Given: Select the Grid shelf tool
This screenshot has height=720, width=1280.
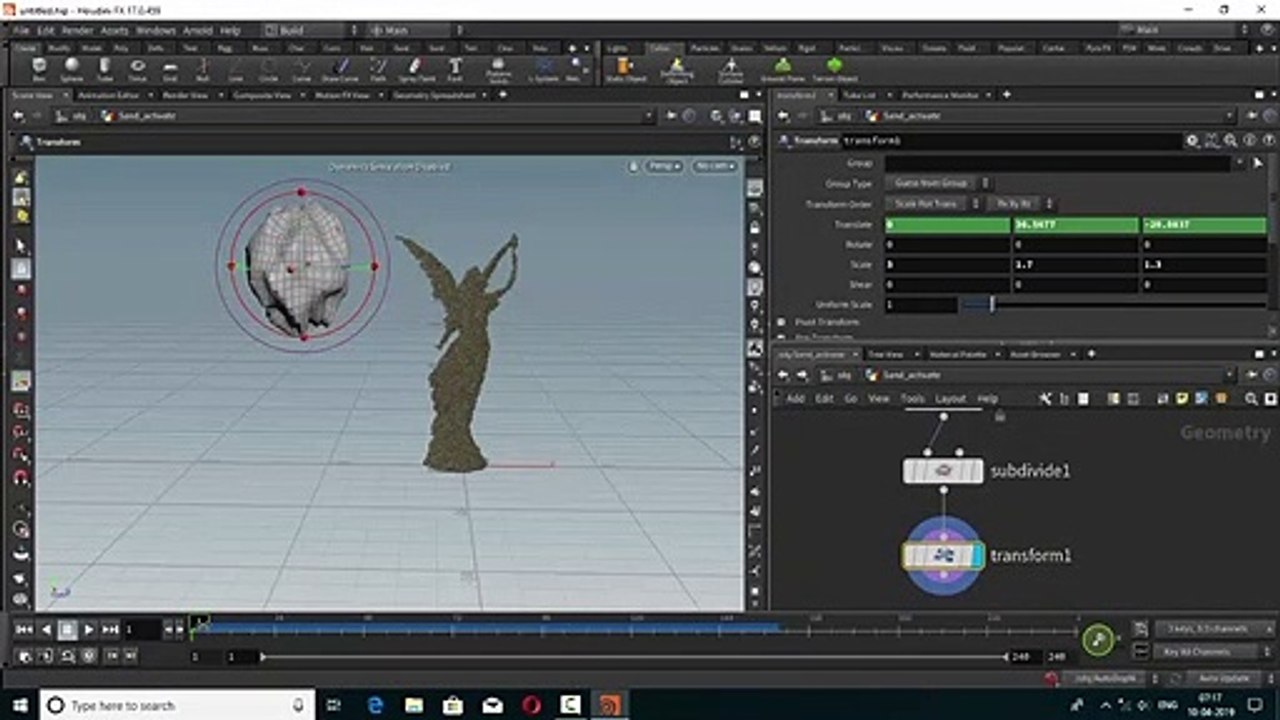Looking at the screenshot, I should 170,69.
